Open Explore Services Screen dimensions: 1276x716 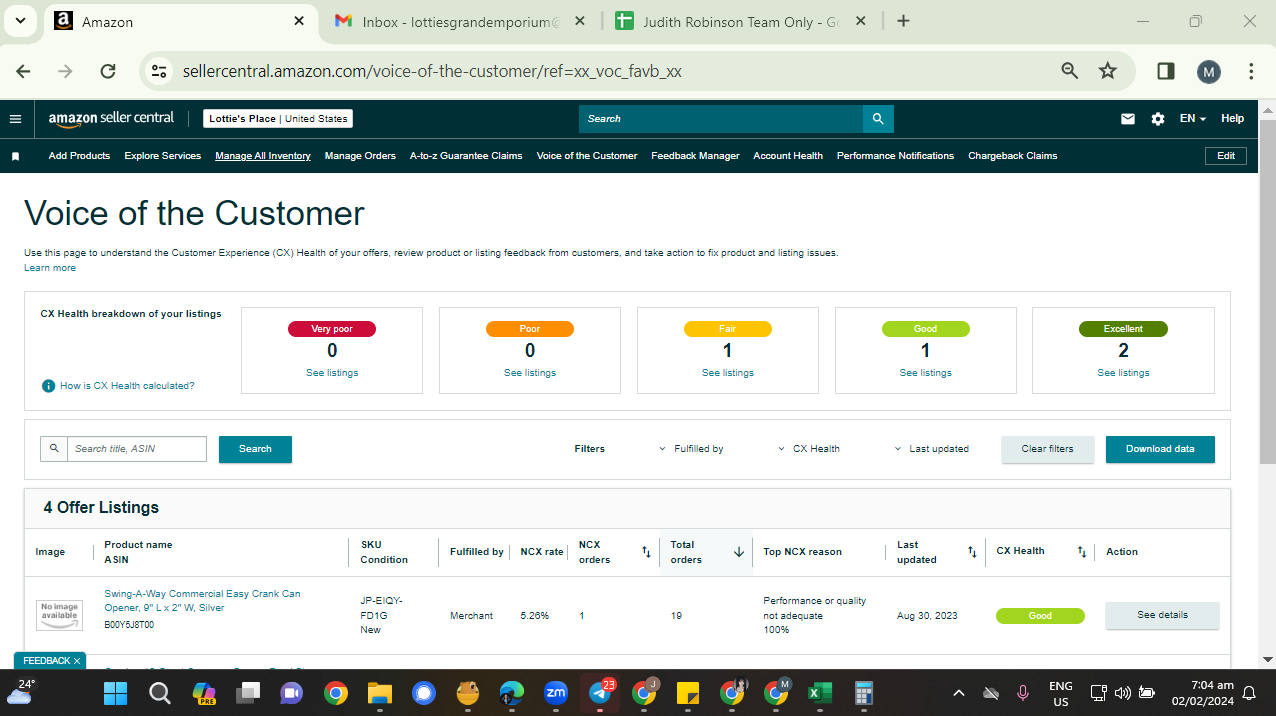click(x=162, y=156)
